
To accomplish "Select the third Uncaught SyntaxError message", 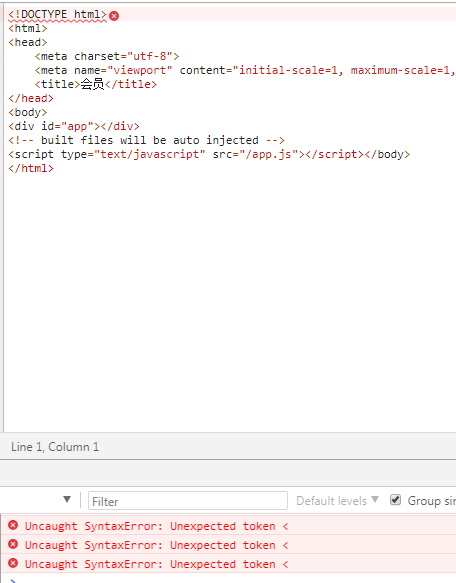I will click(157, 564).
